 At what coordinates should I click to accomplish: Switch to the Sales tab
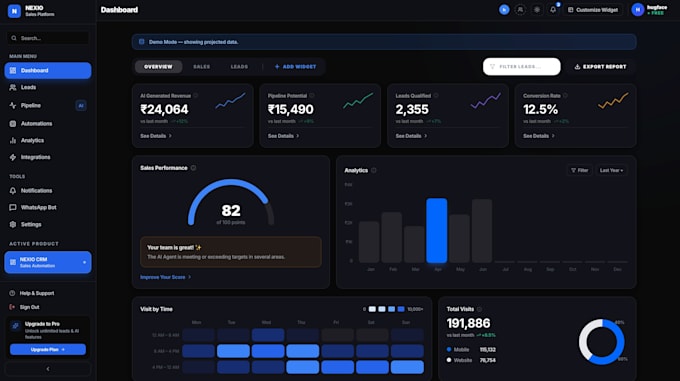click(x=201, y=67)
